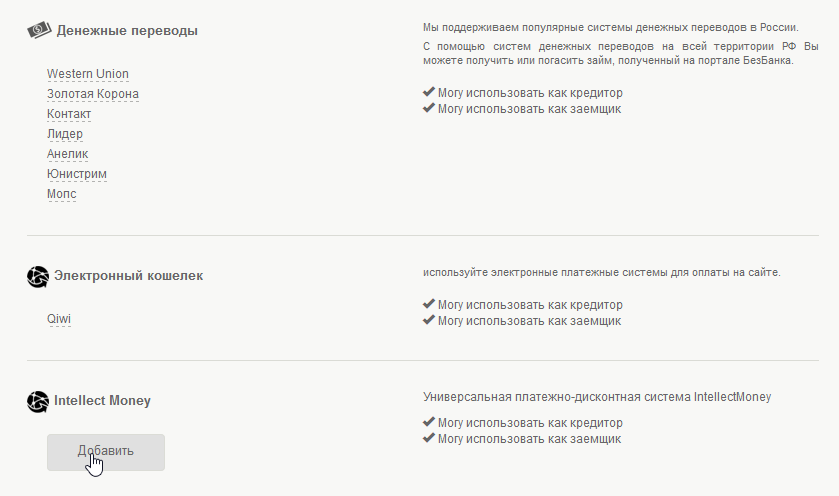Open the Western Union link

click(88, 74)
